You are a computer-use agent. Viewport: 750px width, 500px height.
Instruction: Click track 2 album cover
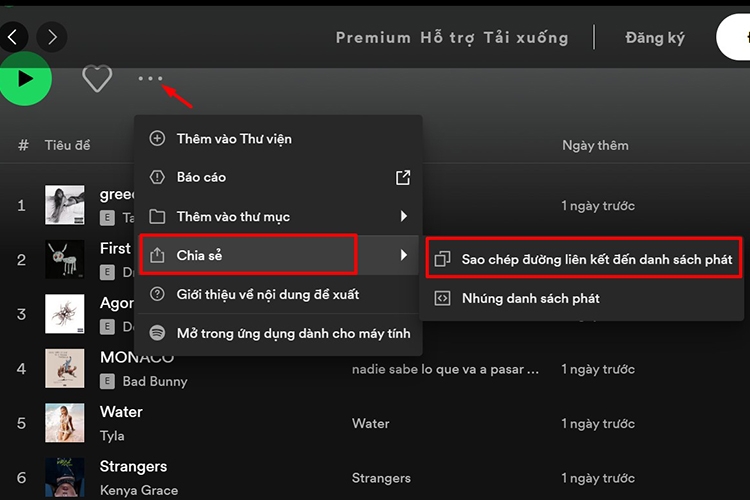point(65,259)
